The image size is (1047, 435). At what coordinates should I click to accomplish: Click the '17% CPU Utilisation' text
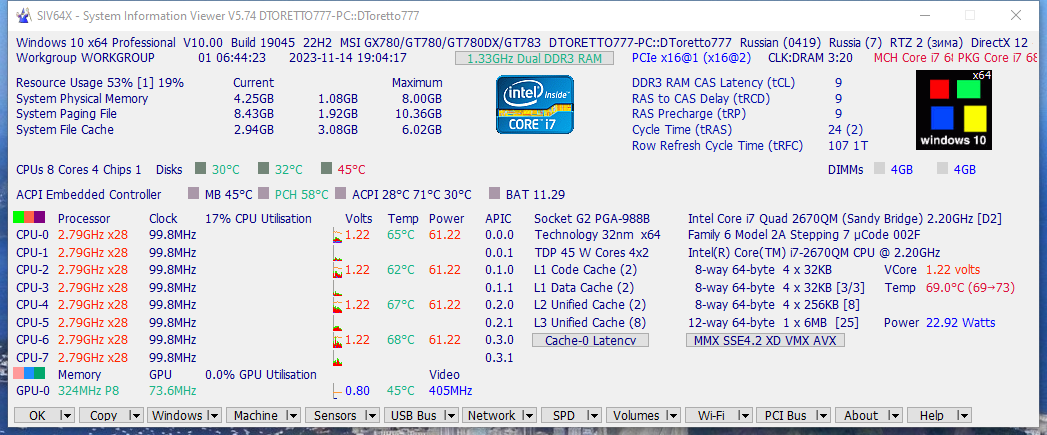258,219
